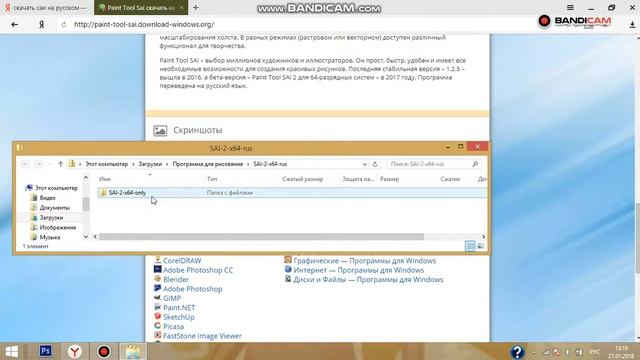Sort by Сжатие column header

point(450,179)
